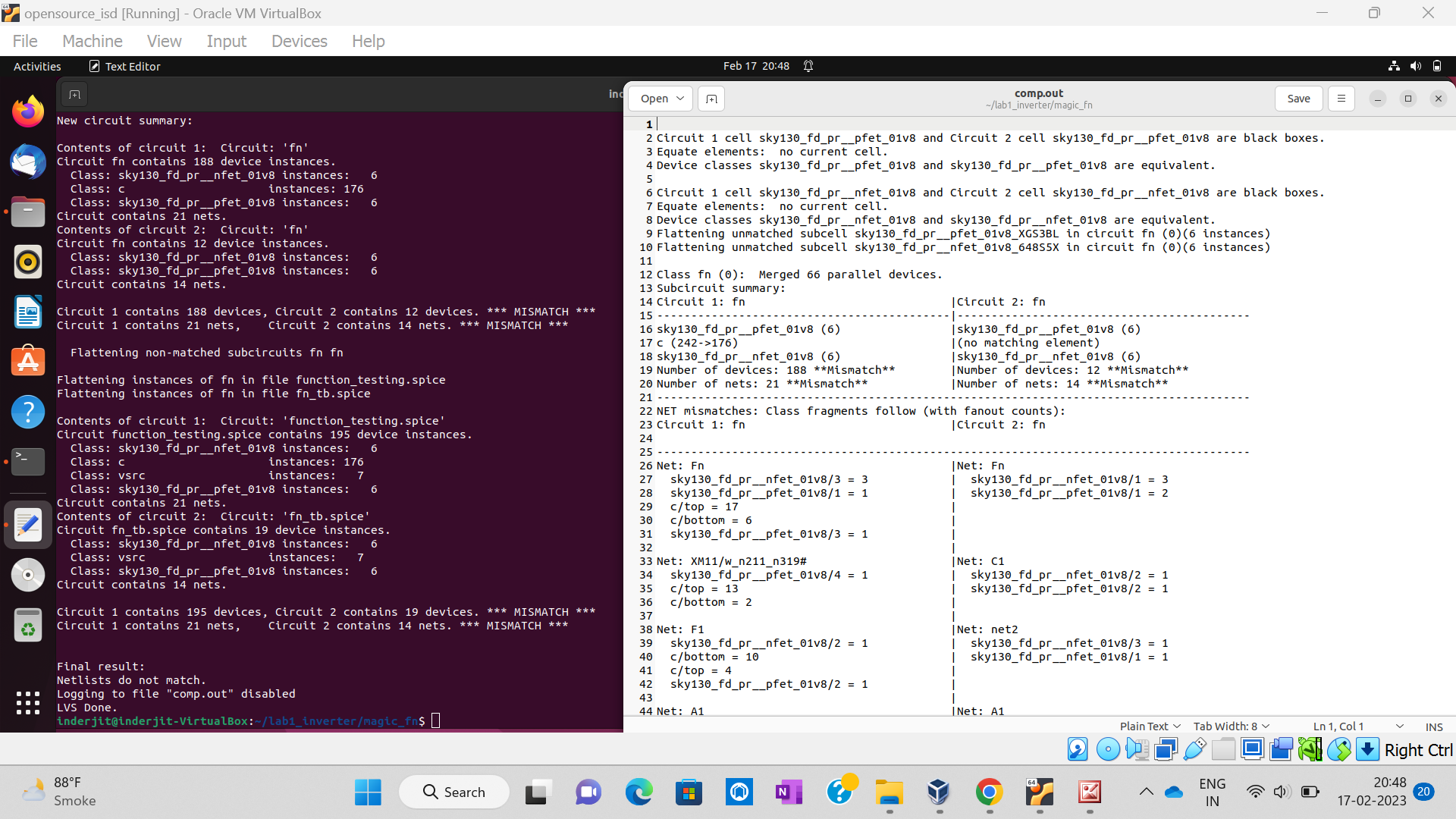Image resolution: width=1456 pixels, height=819 pixels.
Task: Open the Tab Width: 8 dropdown
Action: pos(1231,726)
